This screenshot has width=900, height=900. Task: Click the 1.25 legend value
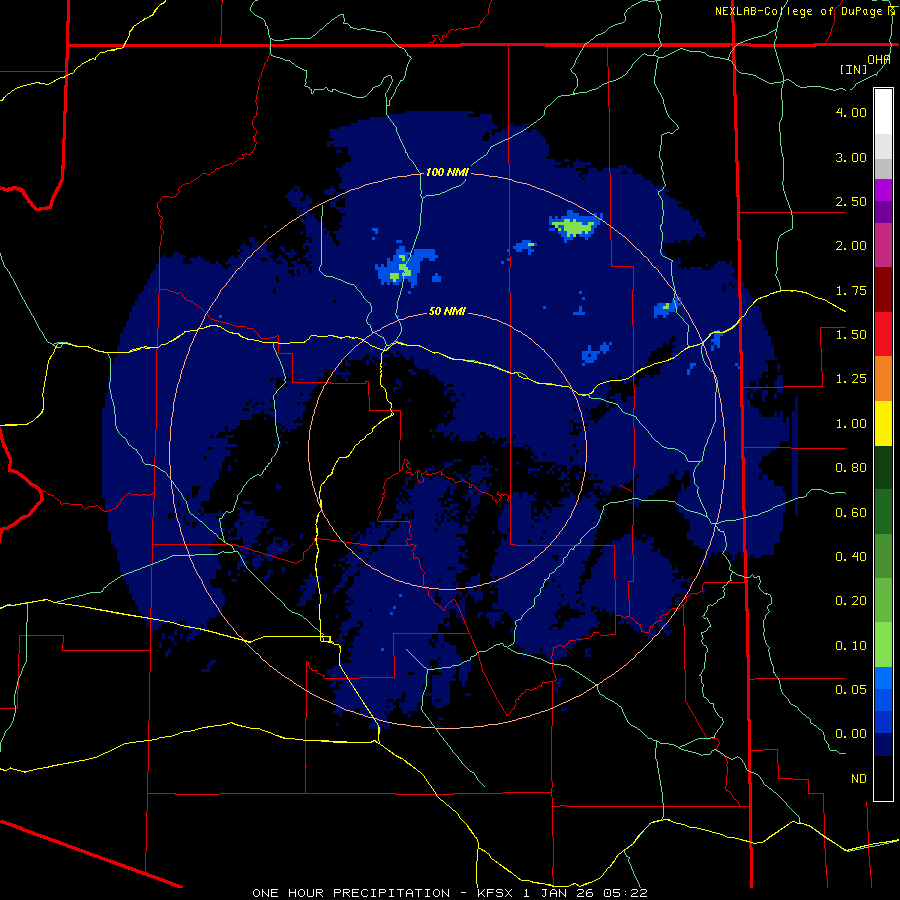pyautogui.click(x=851, y=379)
